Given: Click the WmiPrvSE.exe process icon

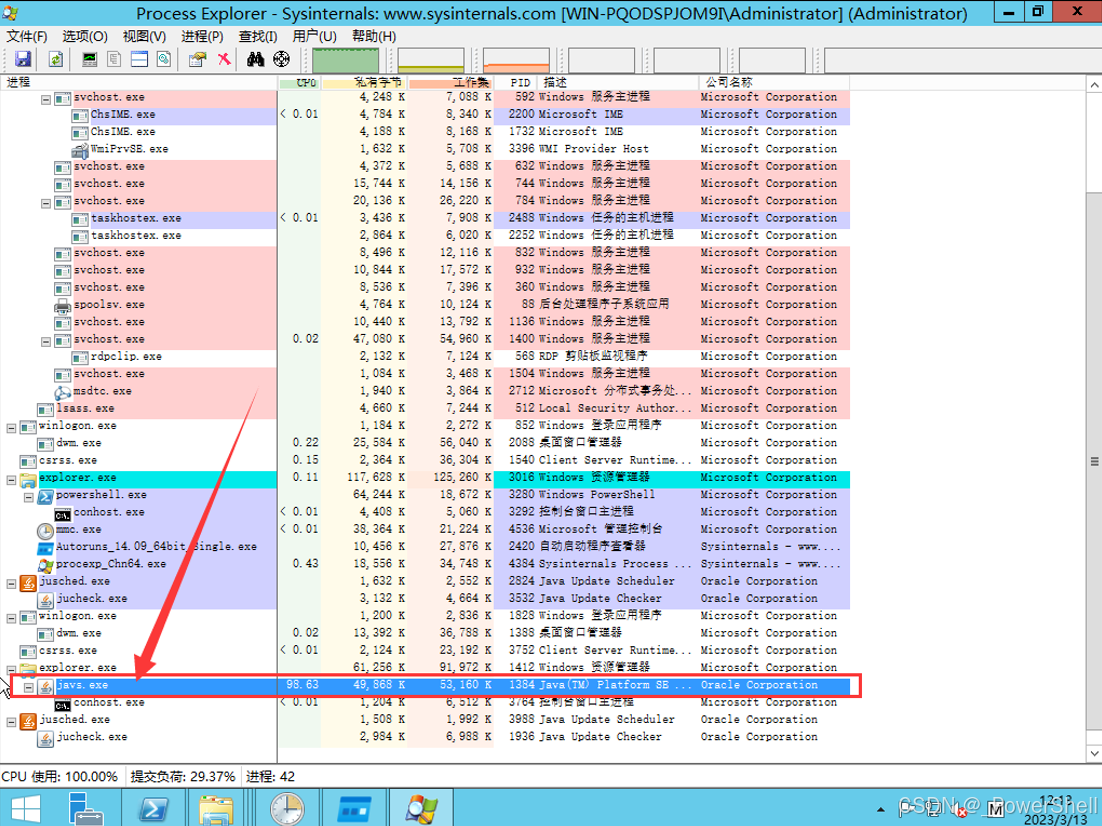Looking at the screenshot, I should (x=79, y=150).
